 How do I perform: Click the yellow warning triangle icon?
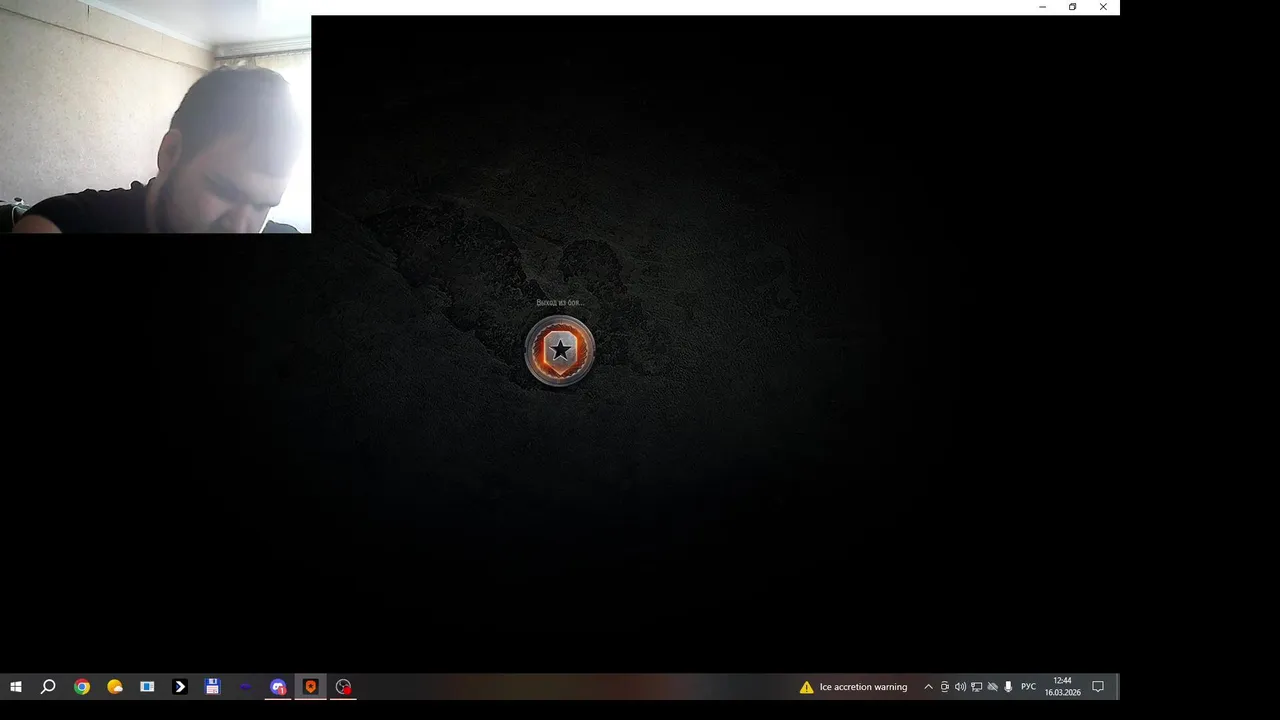(806, 687)
